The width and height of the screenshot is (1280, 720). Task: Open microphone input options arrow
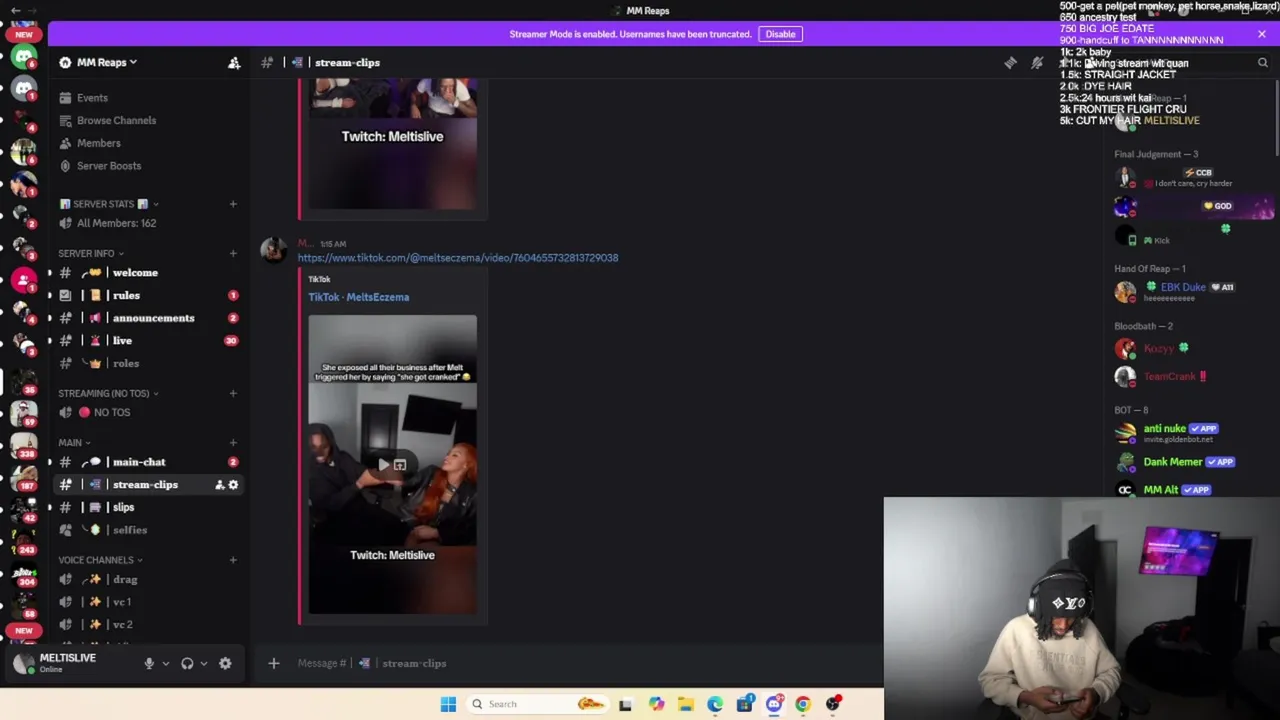tap(166, 663)
